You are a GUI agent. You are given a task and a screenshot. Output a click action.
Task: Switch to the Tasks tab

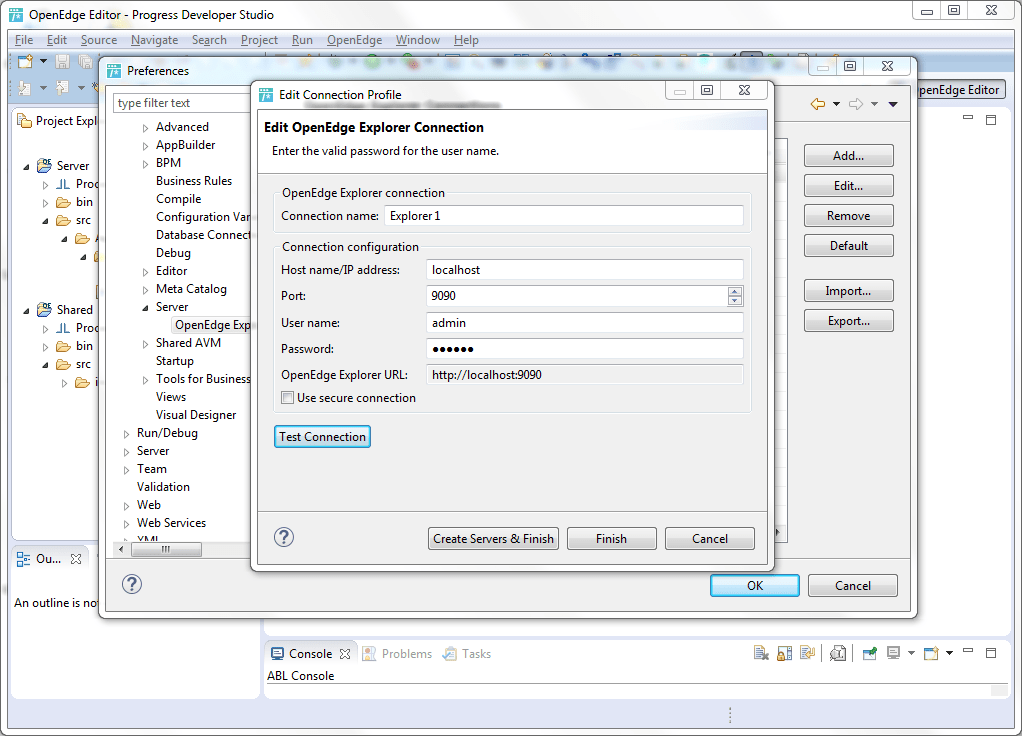tap(467, 654)
